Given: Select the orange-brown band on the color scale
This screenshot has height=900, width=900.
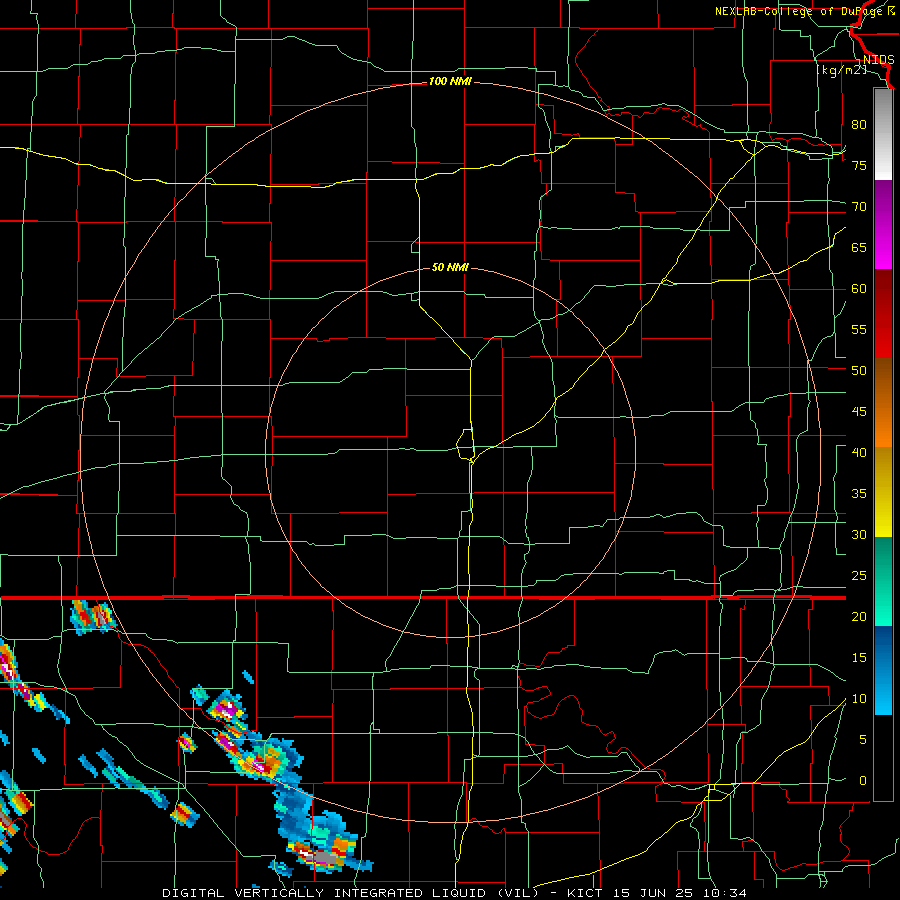Looking at the screenshot, I should [883, 403].
